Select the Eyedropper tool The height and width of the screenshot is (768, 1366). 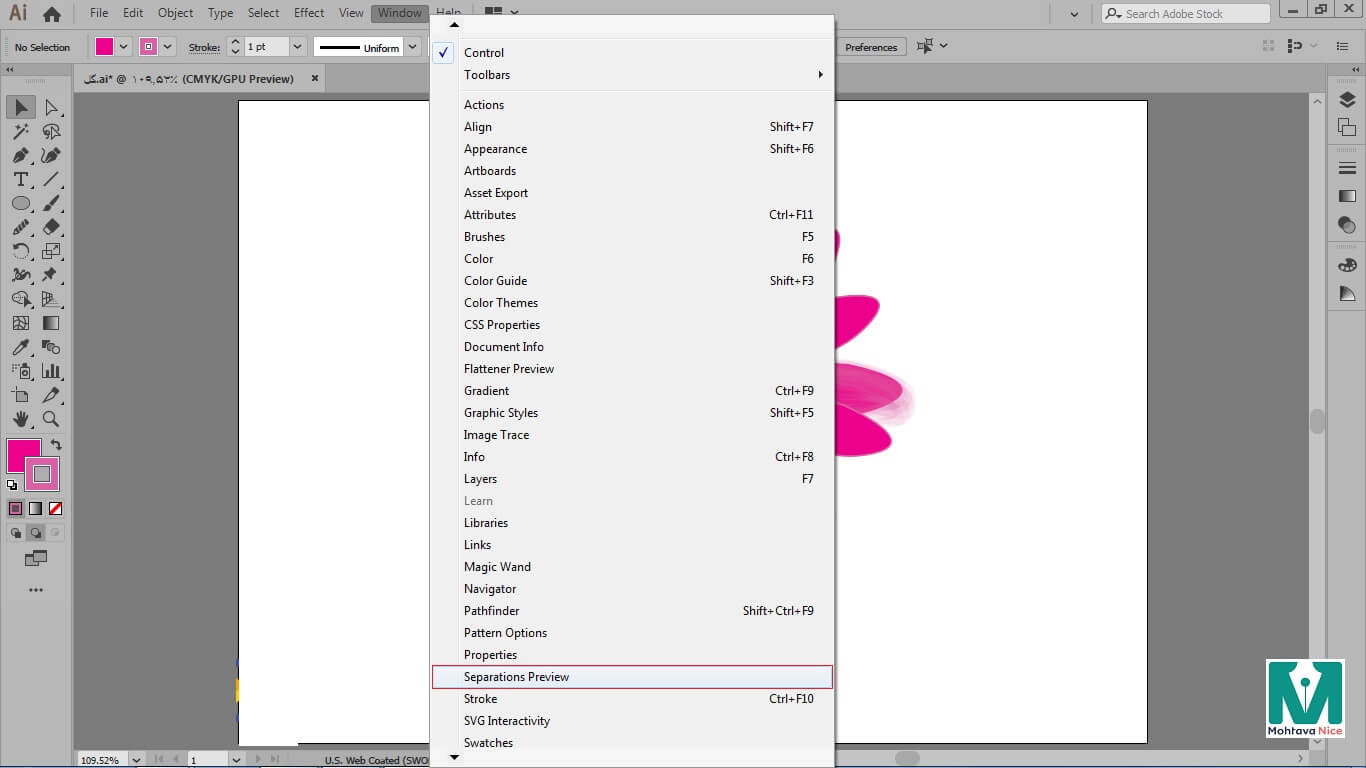point(20,347)
